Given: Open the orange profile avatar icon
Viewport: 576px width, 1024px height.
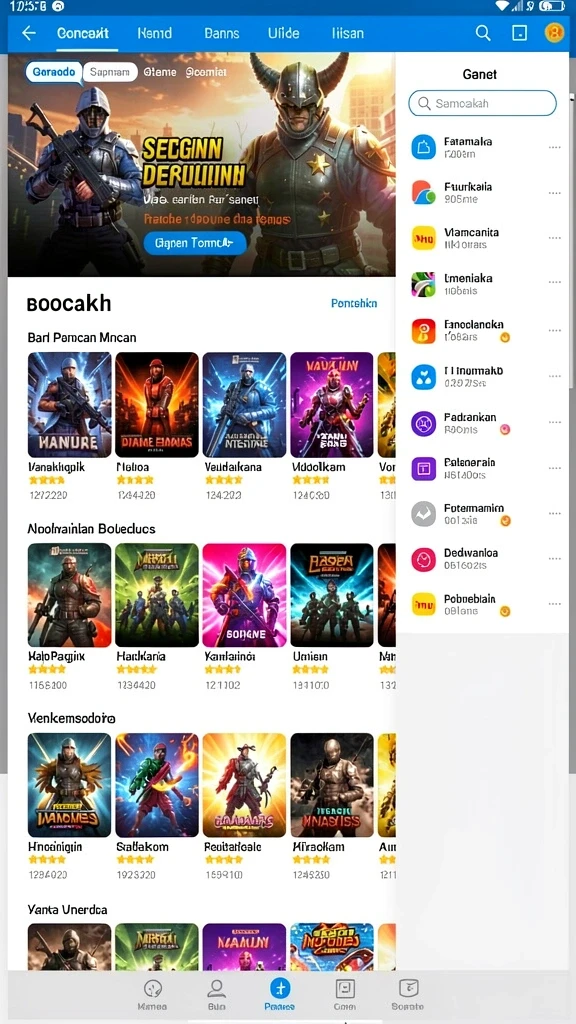Looking at the screenshot, I should point(554,33).
